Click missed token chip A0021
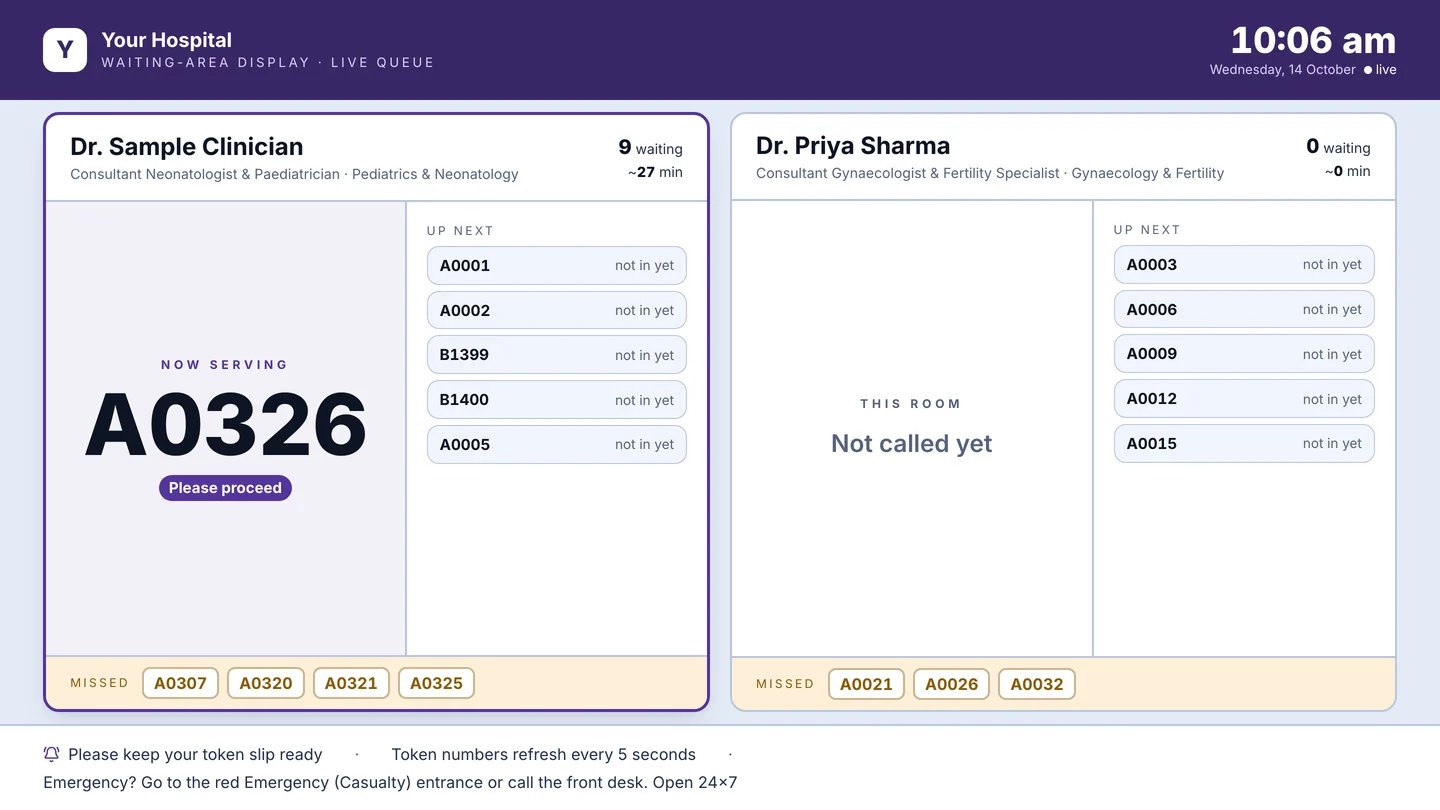 click(866, 684)
